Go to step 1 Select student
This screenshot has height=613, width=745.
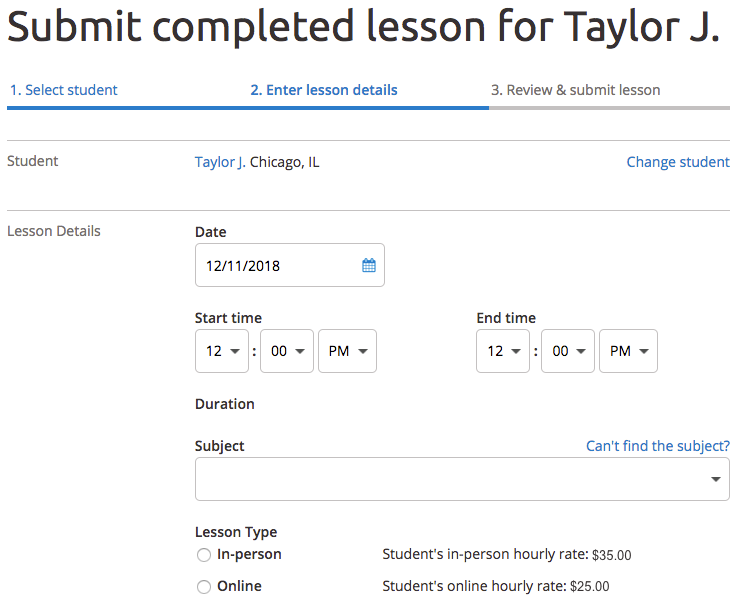pos(64,90)
